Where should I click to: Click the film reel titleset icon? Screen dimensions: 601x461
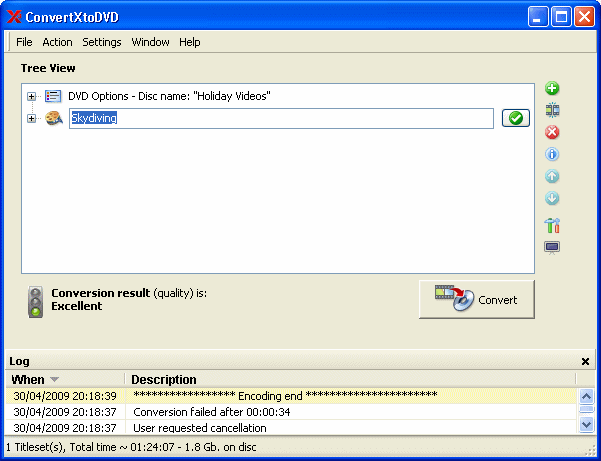point(54,118)
